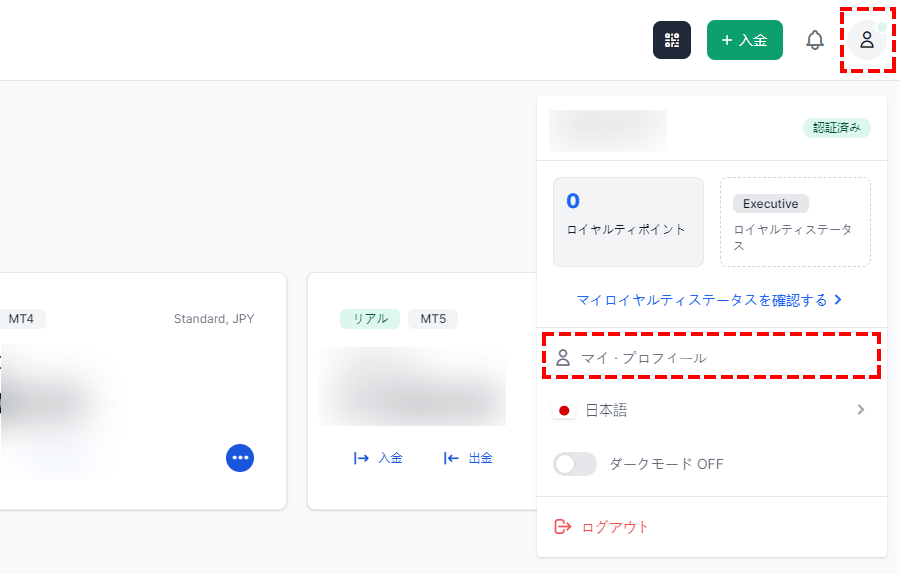Click the green 入金 deposit button

click(744, 40)
